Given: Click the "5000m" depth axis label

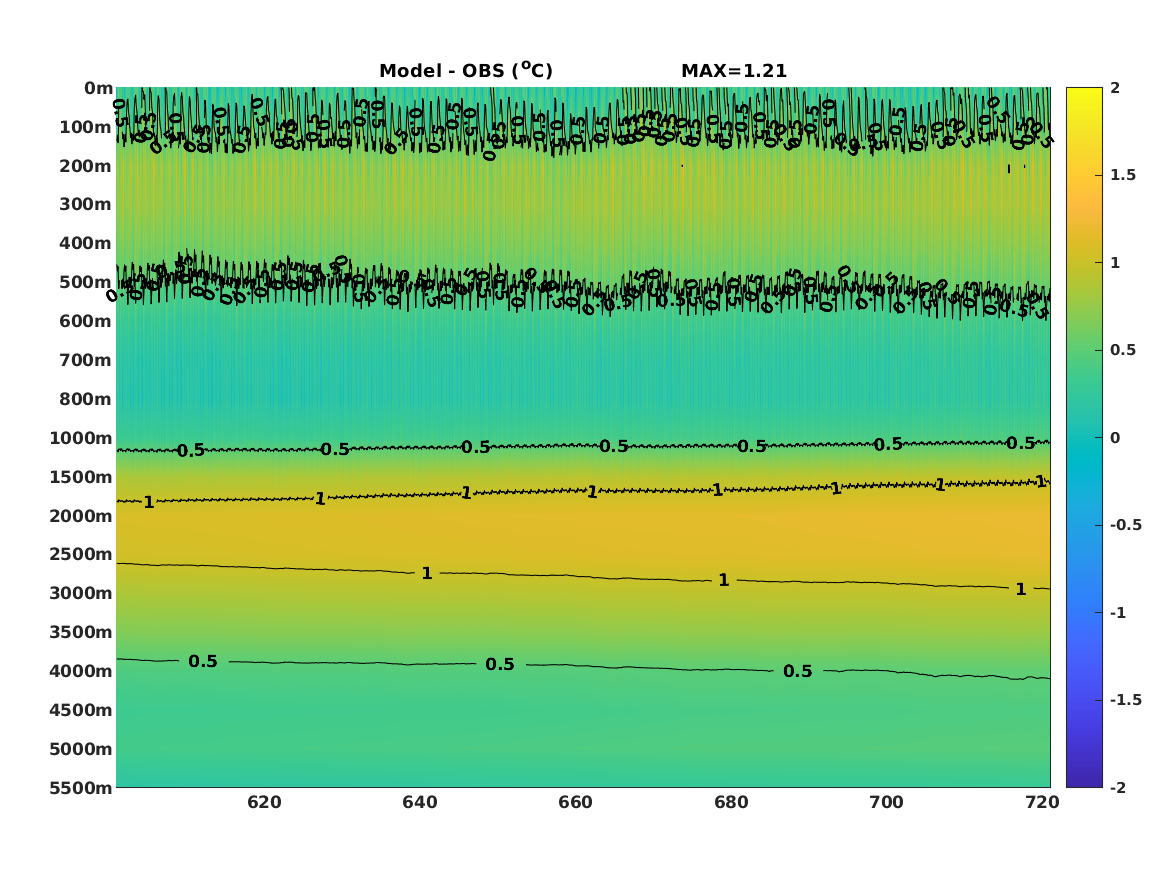Looking at the screenshot, I should click(81, 749).
